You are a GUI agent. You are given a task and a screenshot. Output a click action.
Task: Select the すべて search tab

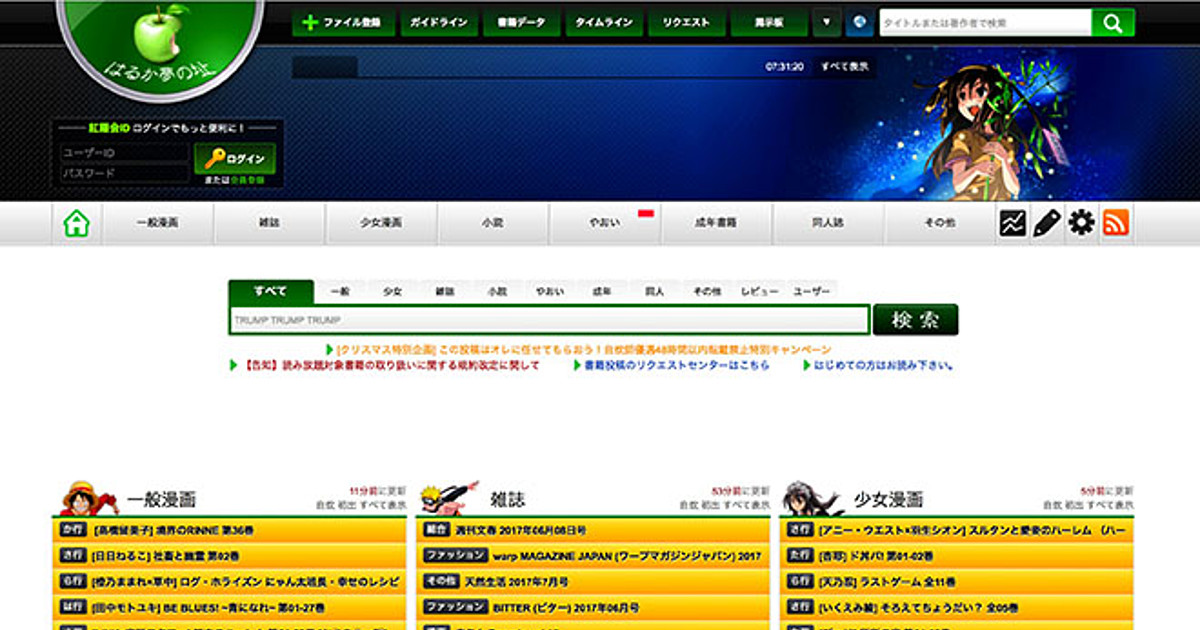(270, 292)
